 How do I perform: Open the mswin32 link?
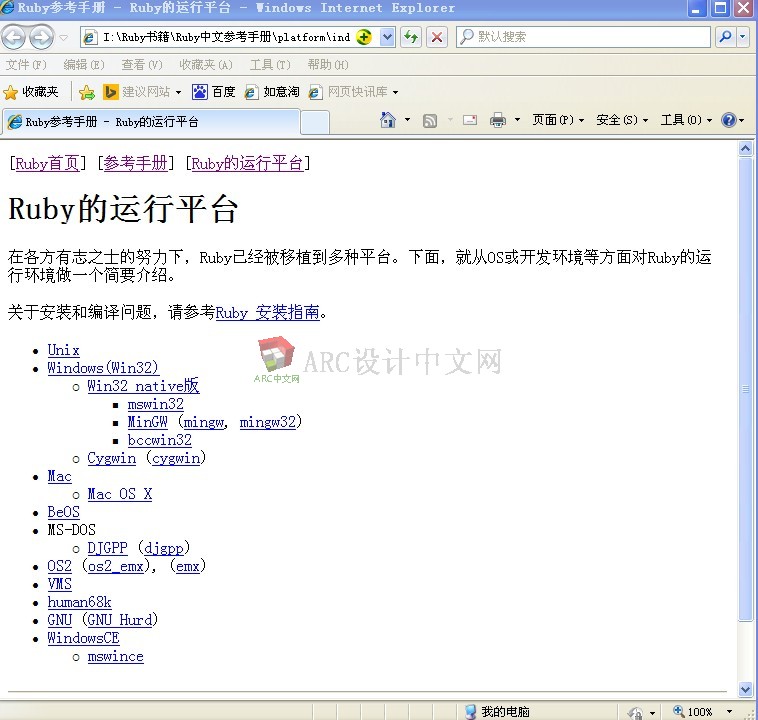[156, 404]
